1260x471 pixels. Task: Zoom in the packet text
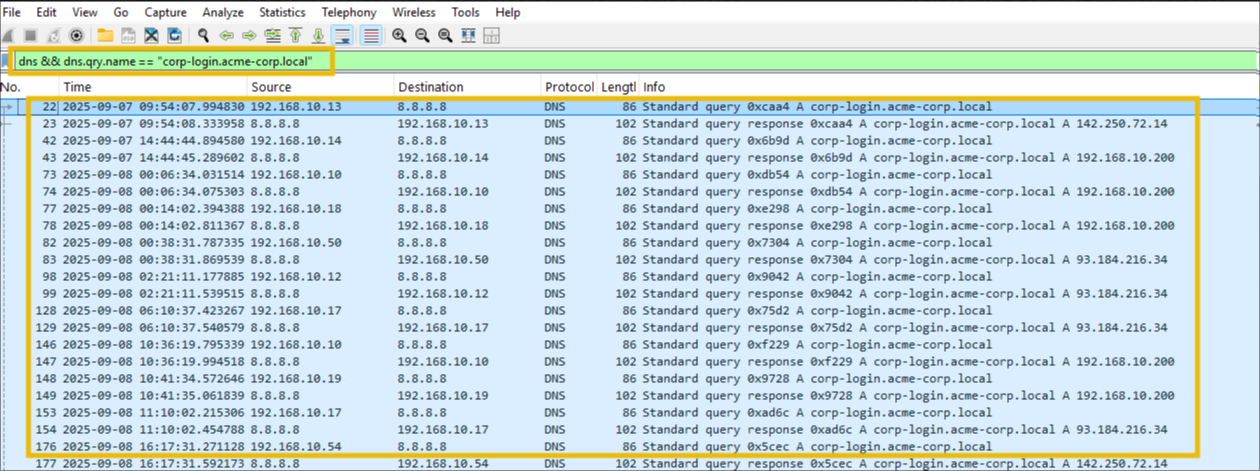tap(398, 36)
